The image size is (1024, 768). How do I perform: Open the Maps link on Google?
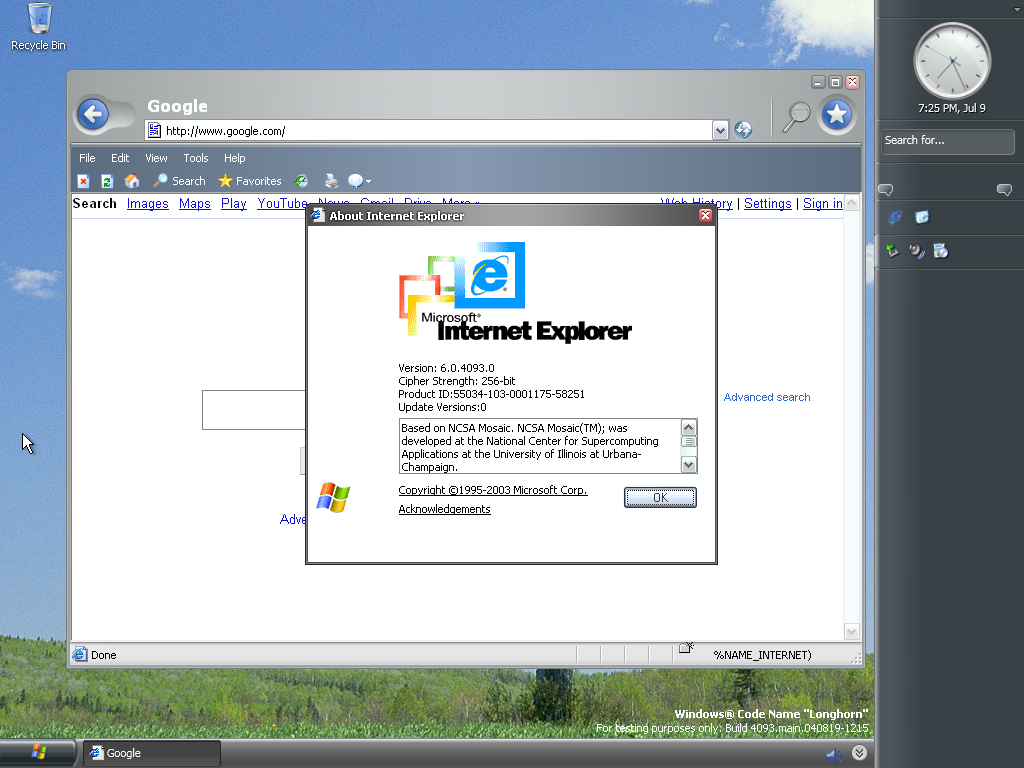pos(195,204)
